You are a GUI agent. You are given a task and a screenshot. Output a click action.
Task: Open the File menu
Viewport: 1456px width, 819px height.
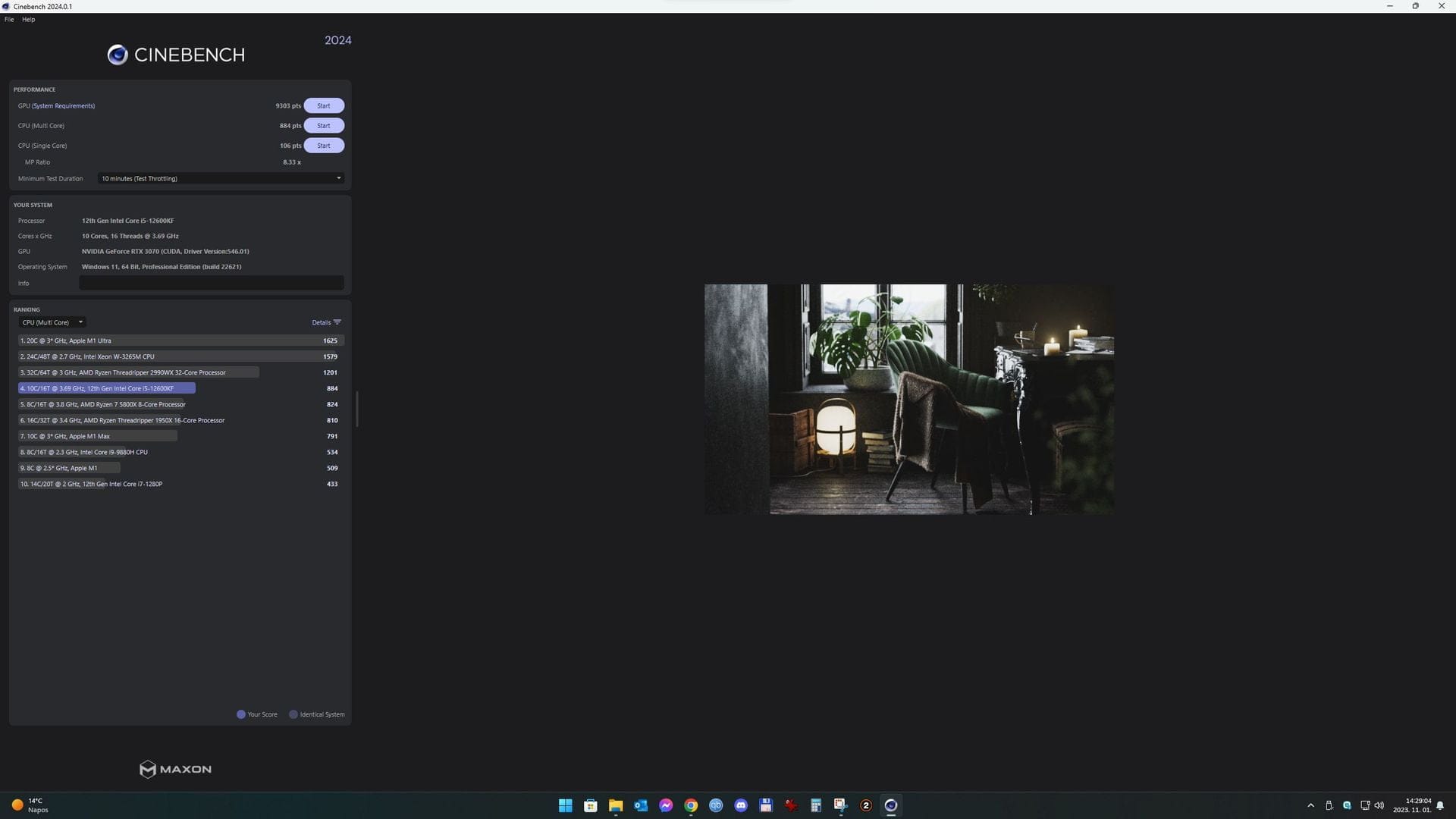coord(9,19)
